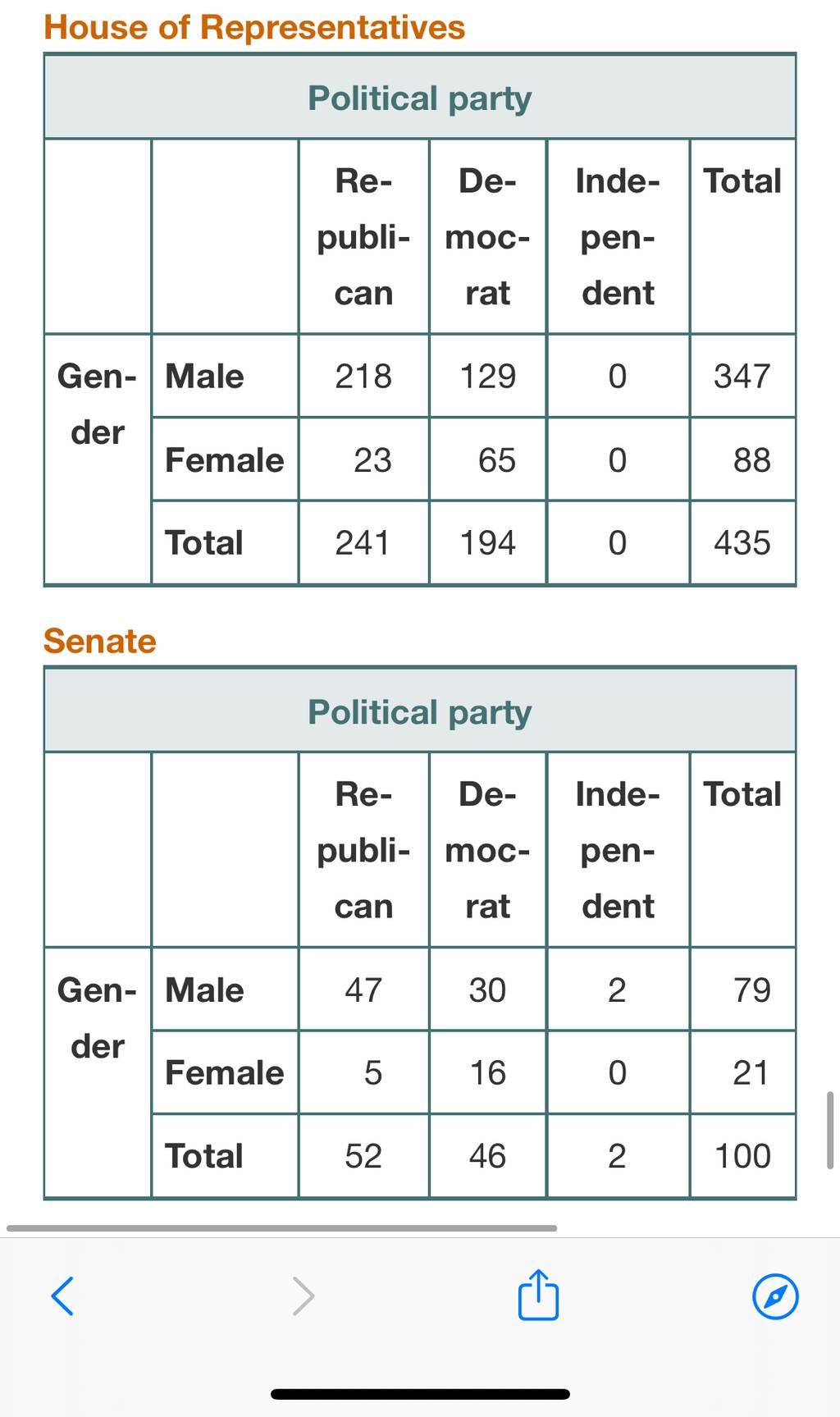Click the vertical scrollbar indicator
The height and width of the screenshot is (1417, 840).
(x=830, y=1130)
